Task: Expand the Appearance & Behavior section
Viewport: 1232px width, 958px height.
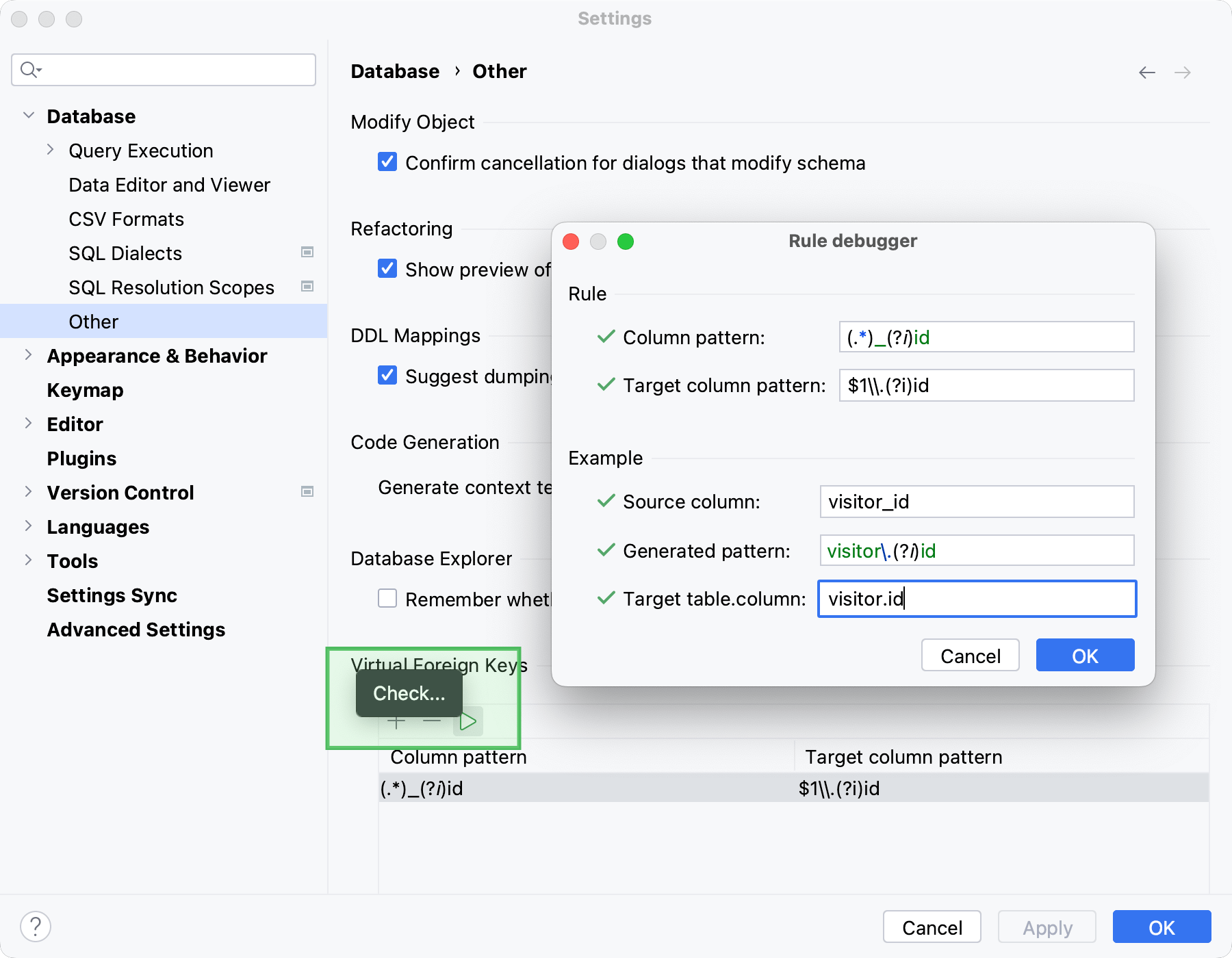Action: (x=29, y=354)
